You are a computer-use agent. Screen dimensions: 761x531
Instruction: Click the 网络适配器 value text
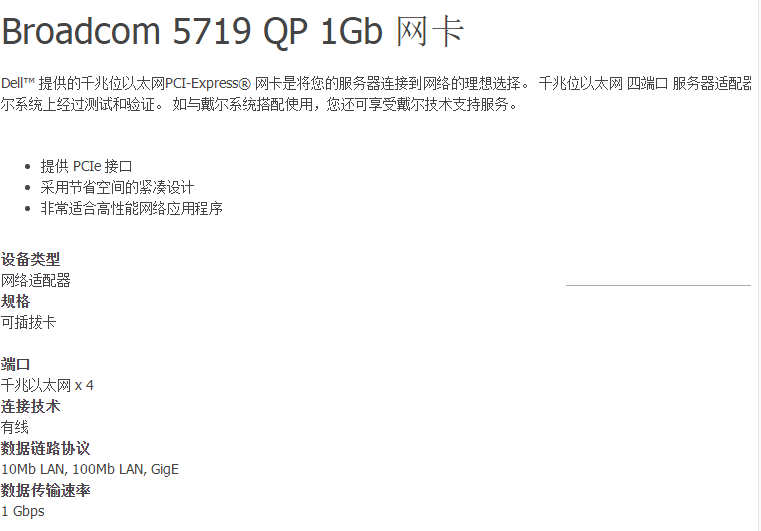(35, 281)
